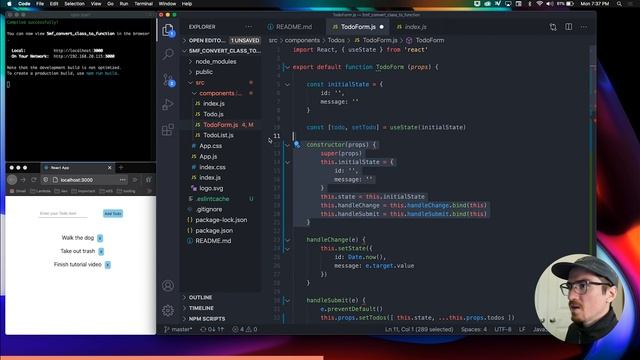Focus the Enter your Todo item field
This screenshot has width=640, height=360.
tap(63, 213)
